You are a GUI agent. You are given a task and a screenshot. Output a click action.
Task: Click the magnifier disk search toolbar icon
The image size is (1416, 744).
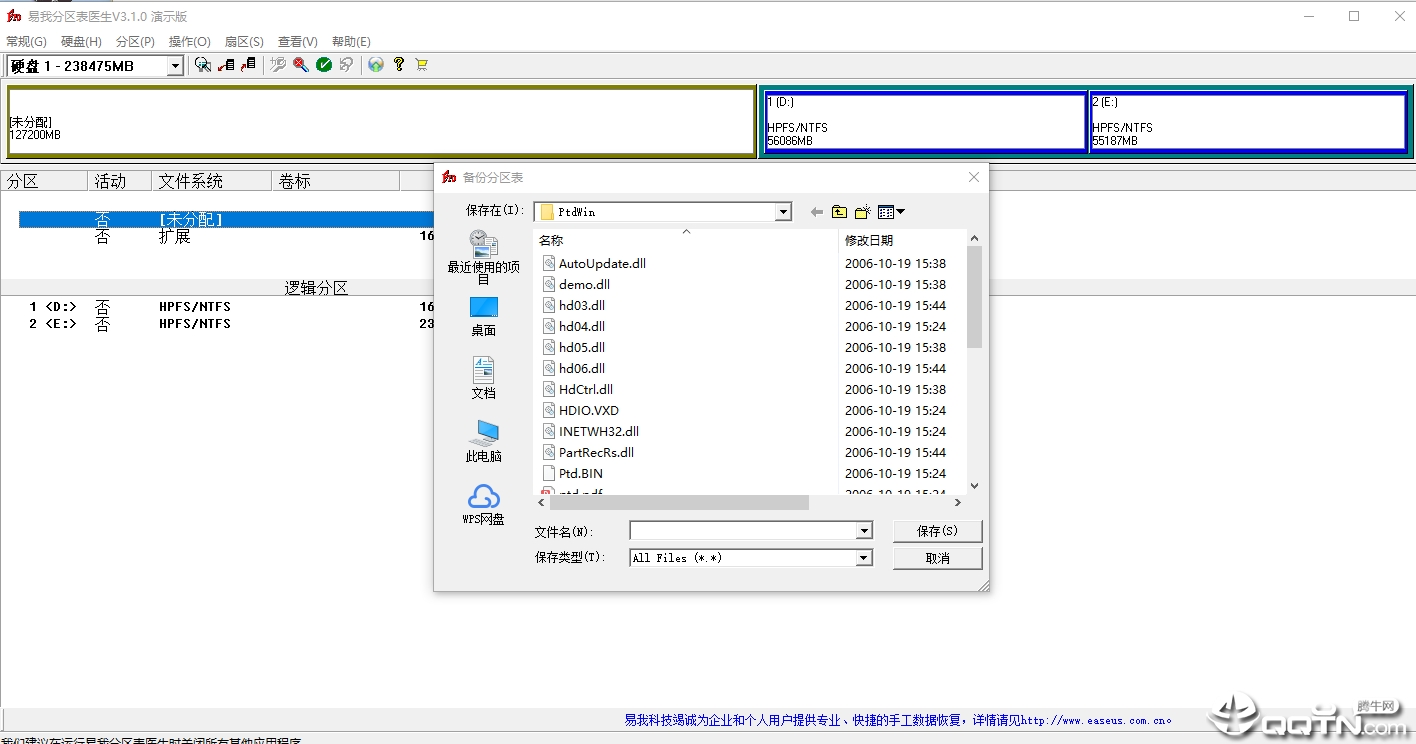(x=203, y=65)
